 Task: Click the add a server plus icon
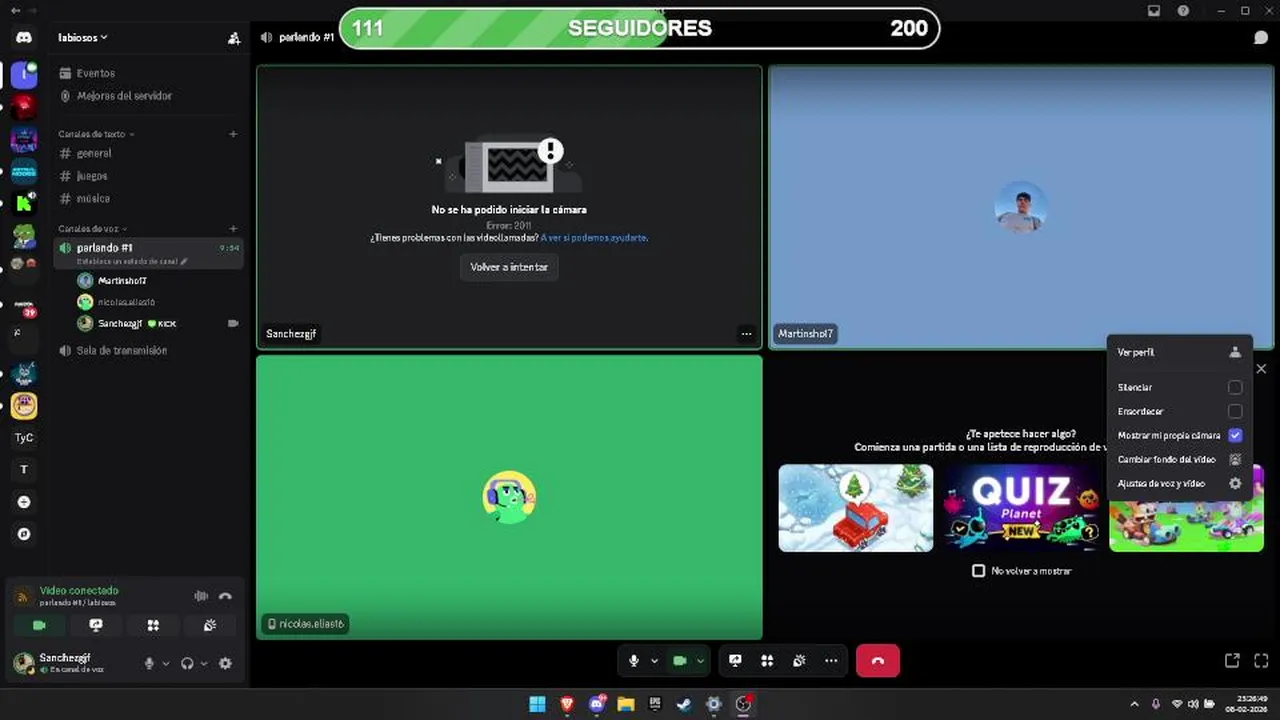click(24, 502)
